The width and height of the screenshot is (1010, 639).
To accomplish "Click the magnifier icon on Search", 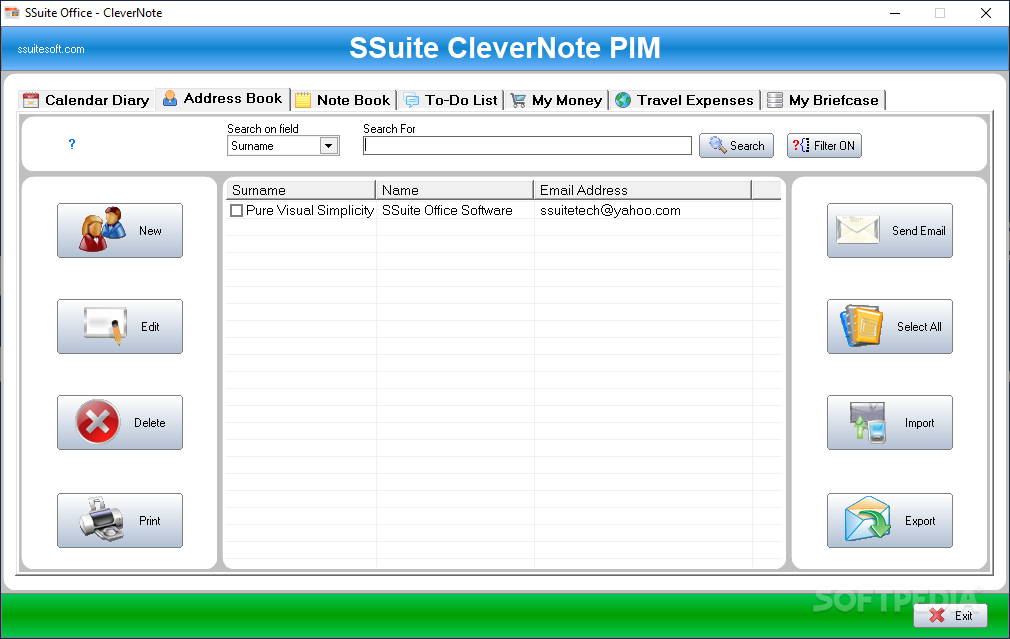I will tap(718, 145).
